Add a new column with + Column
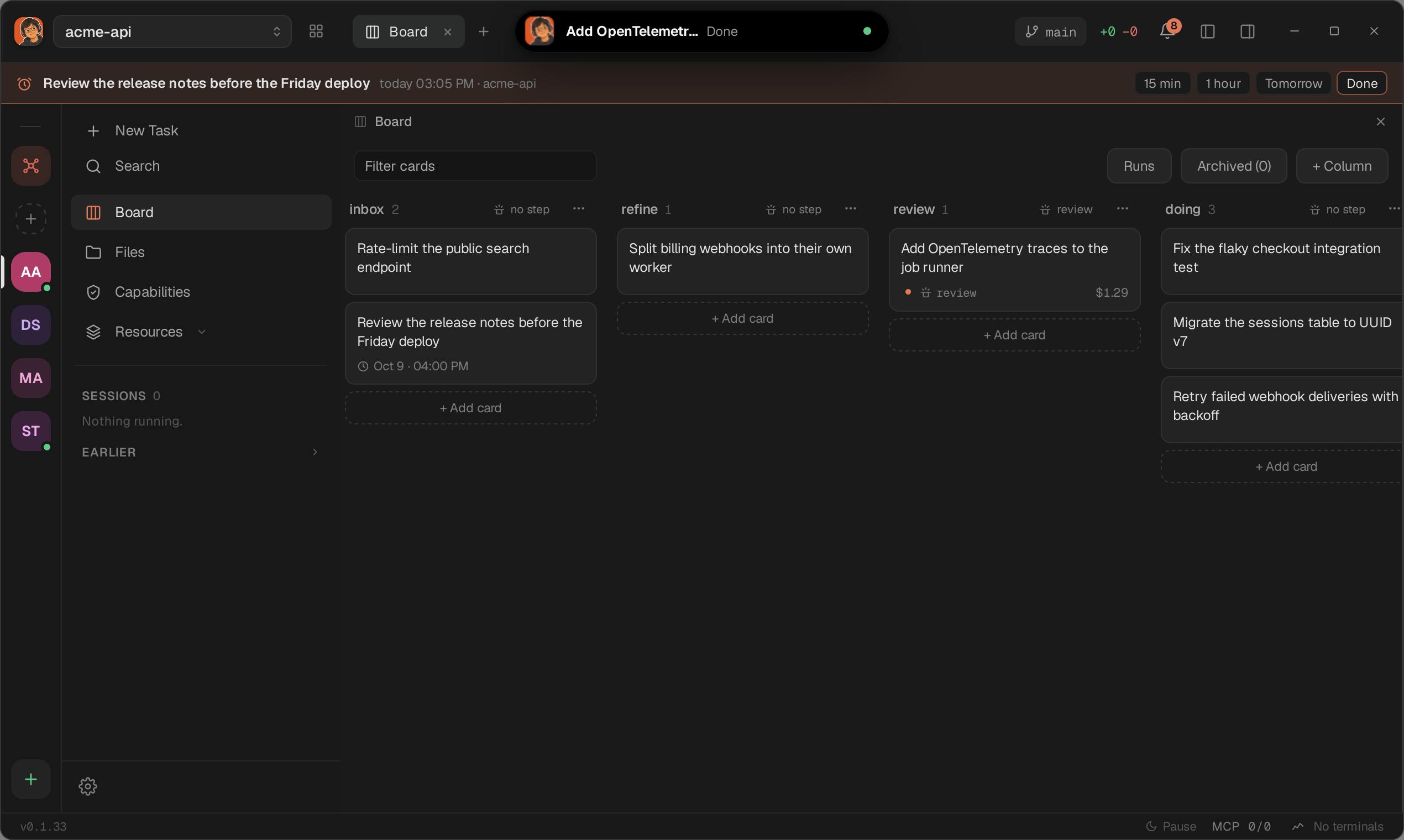Image resolution: width=1404 pixels, height=840 pixels. point(1342,166)
